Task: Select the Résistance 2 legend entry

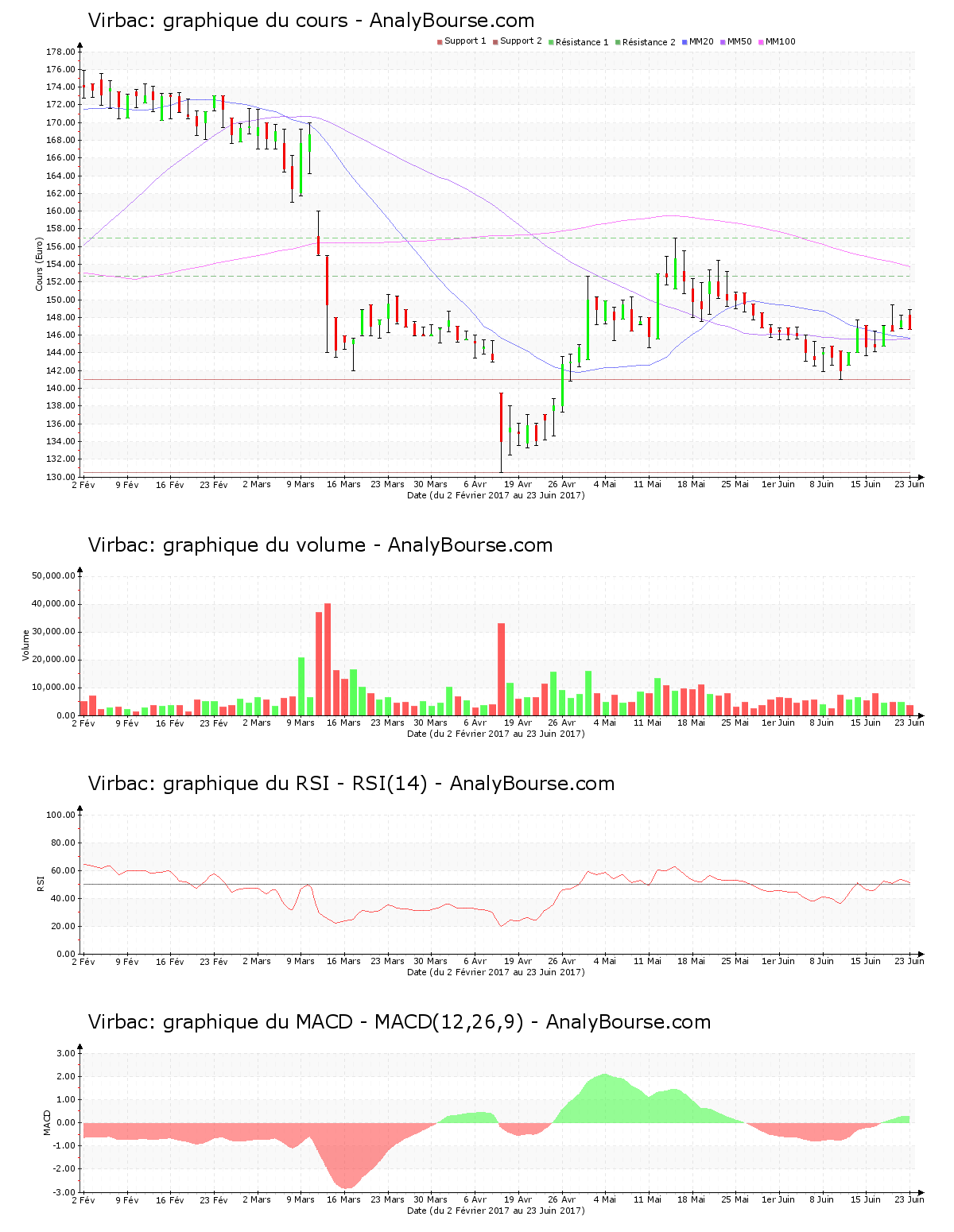Action: tap(645, 42)
